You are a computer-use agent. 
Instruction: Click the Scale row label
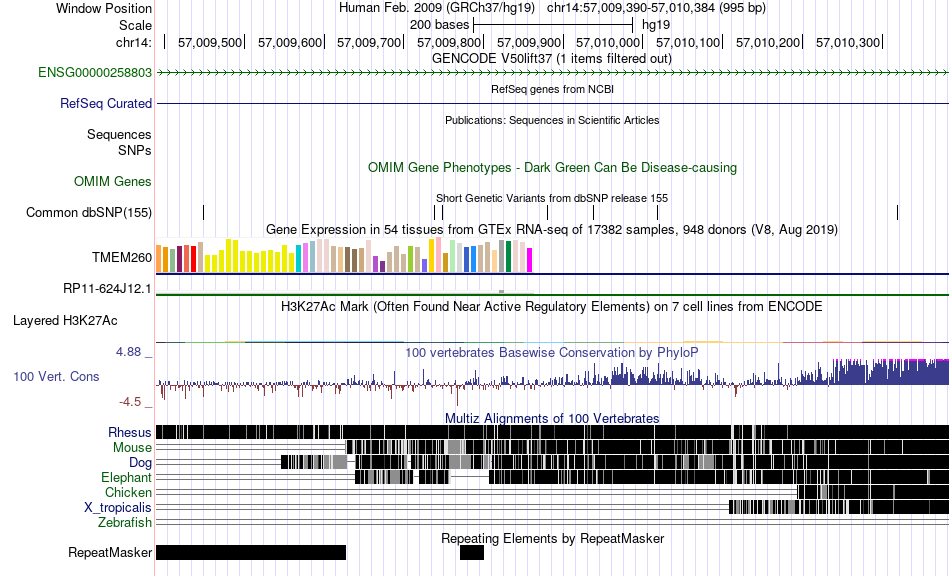pos(135,25)
